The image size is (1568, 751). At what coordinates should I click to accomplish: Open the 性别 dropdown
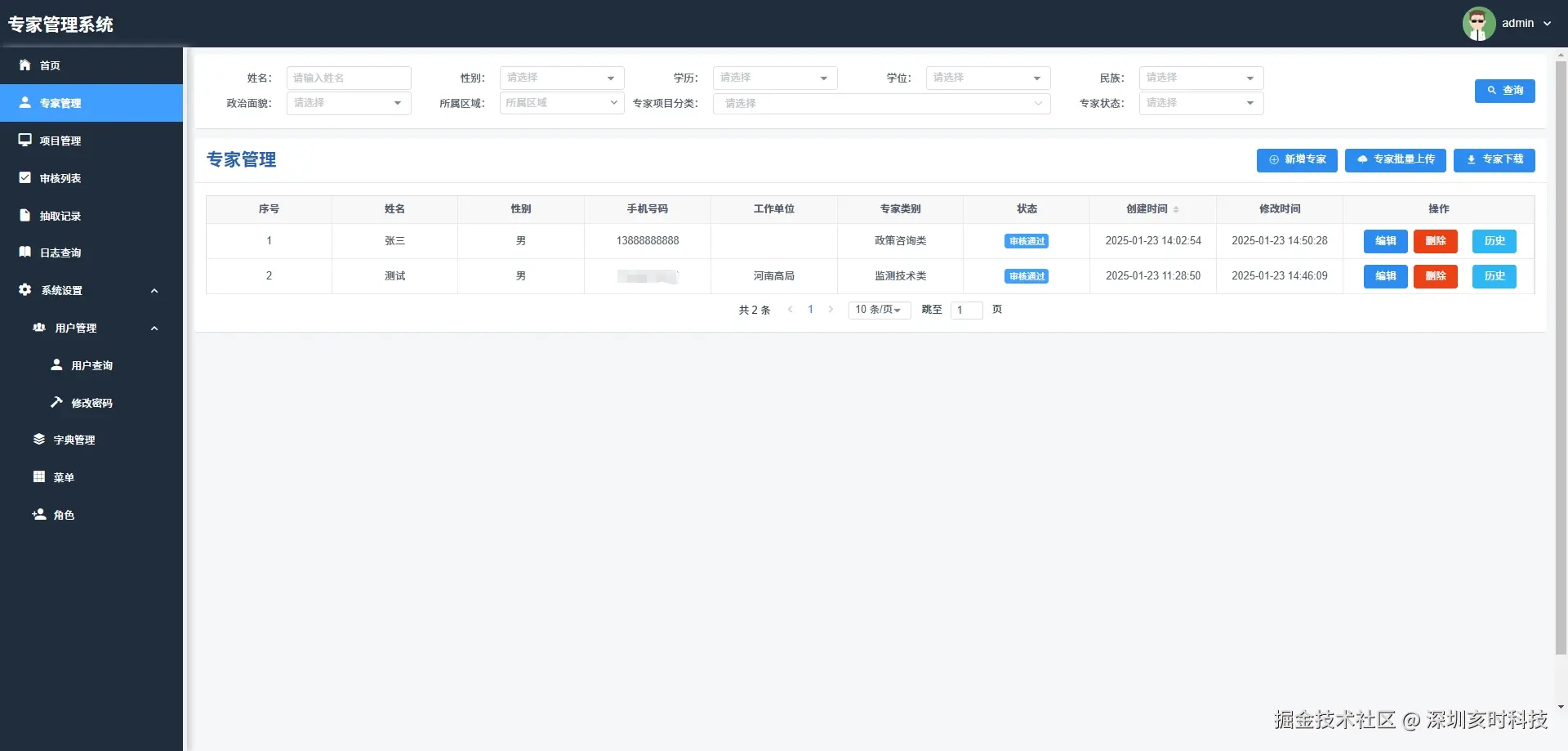(x=562, y=78)
